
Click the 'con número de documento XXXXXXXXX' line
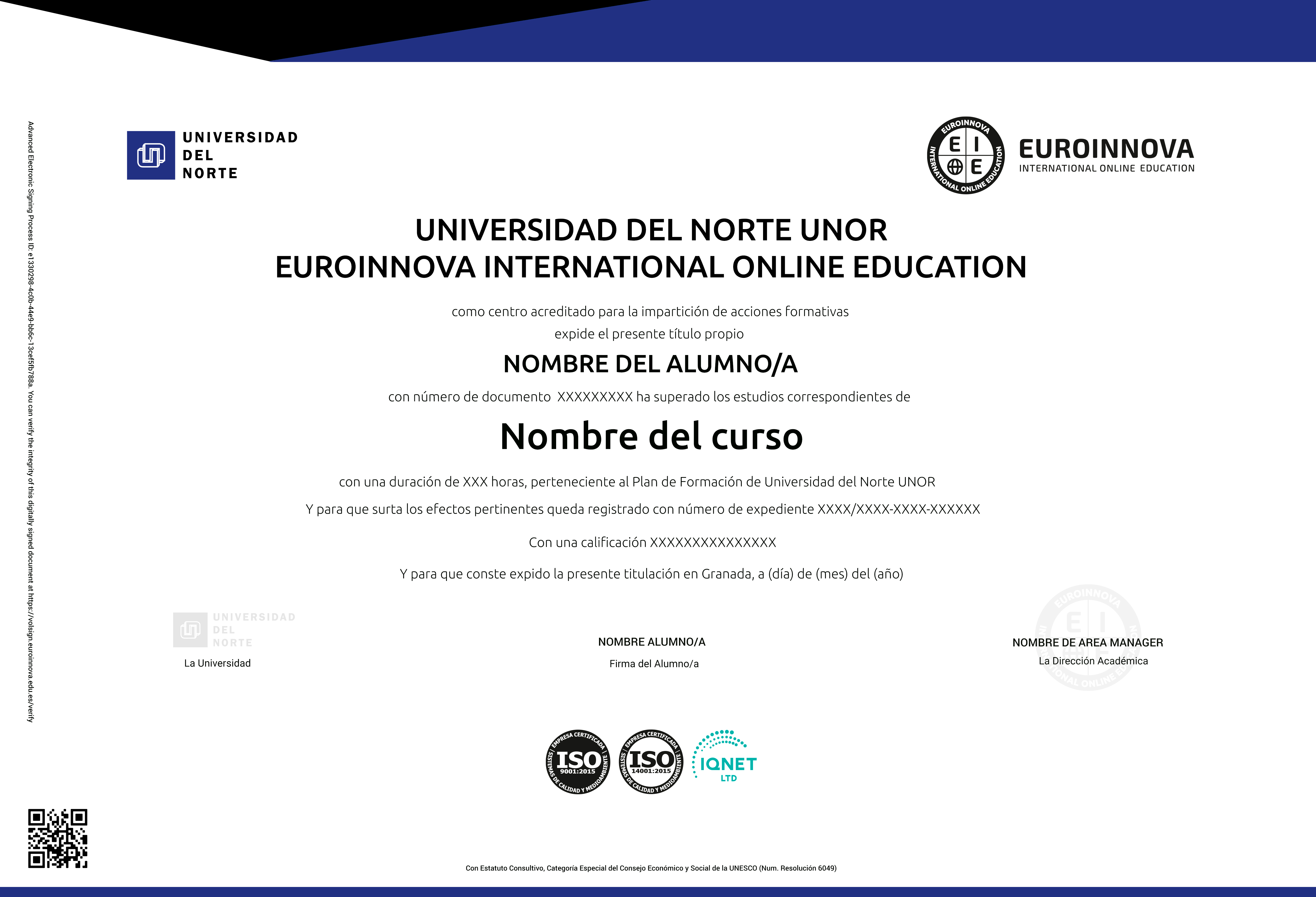649,397
